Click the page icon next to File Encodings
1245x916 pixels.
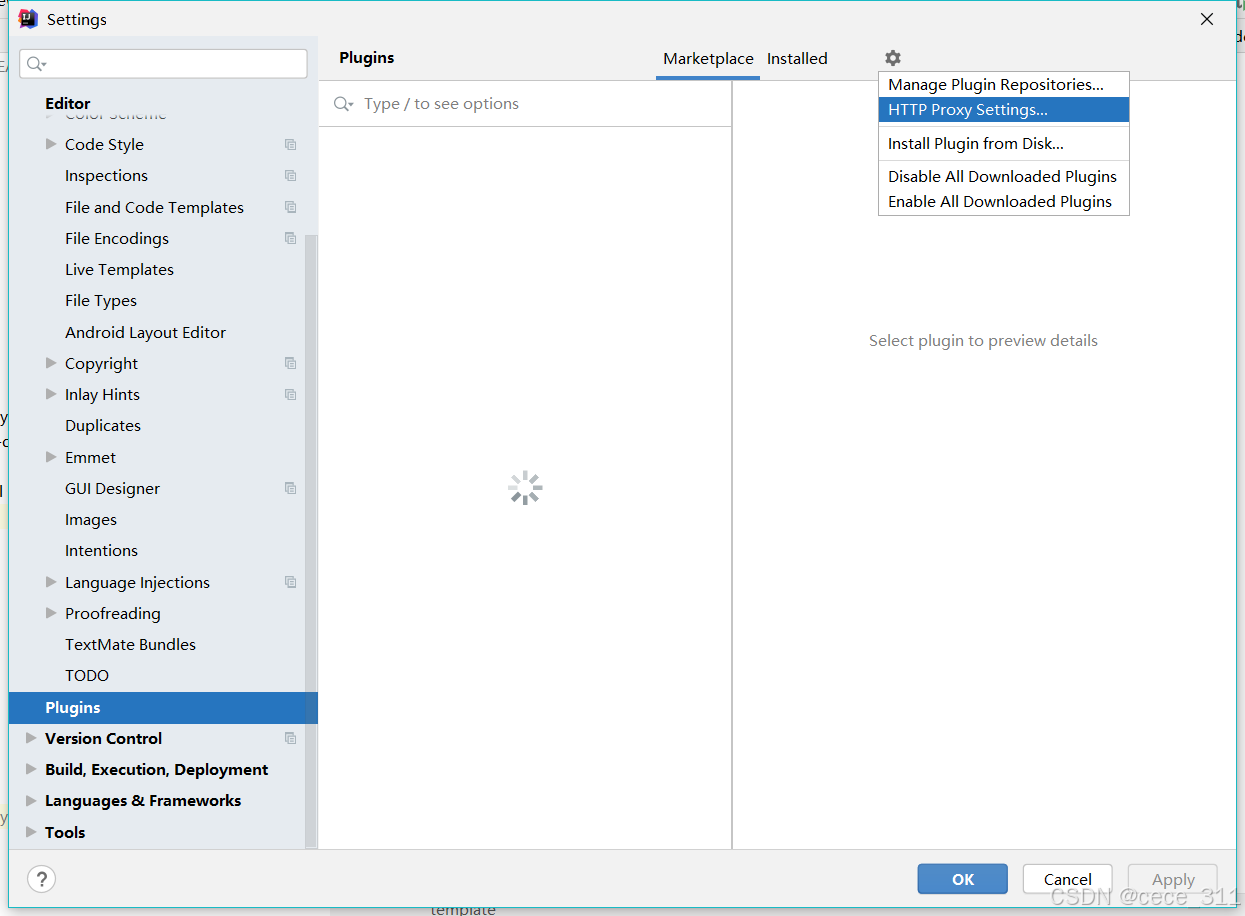click(x=290, y=238)
